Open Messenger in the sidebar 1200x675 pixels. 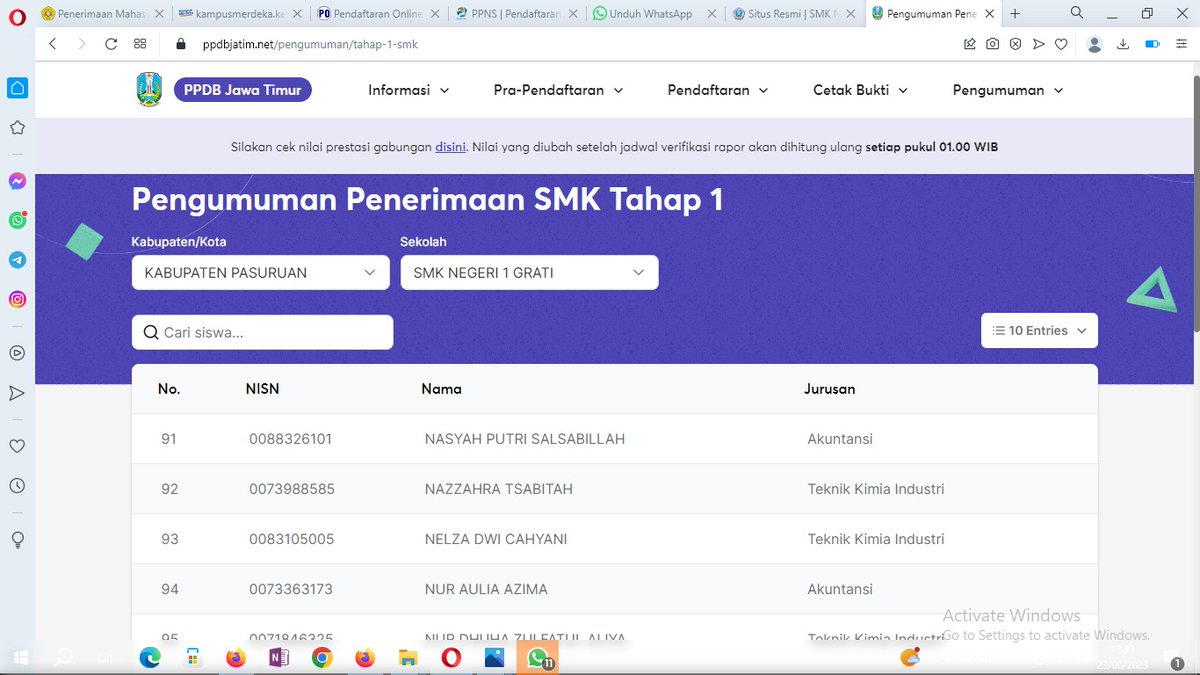coord(17,181)
